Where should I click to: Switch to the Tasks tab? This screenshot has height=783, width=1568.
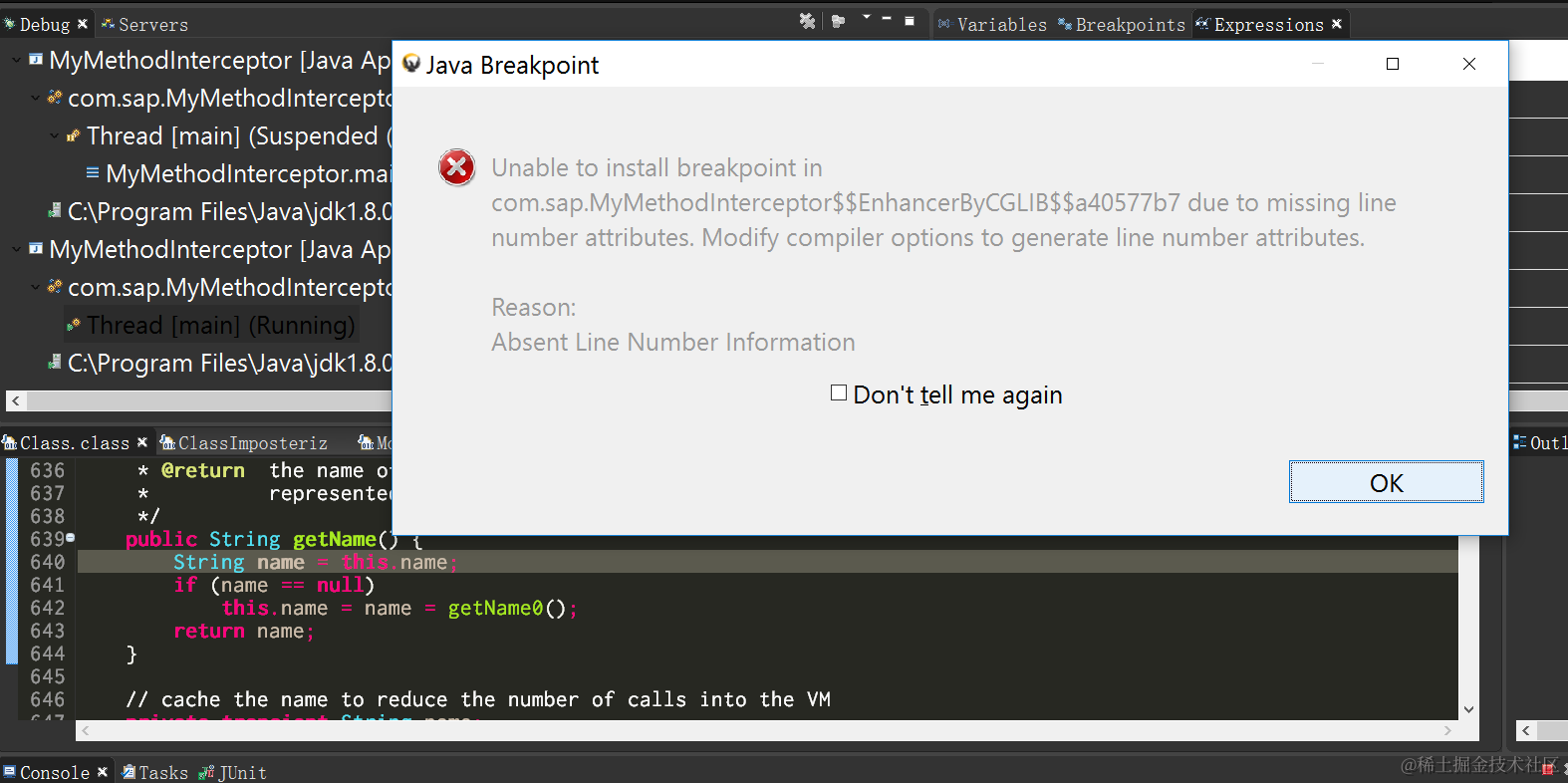coord(154,772)
